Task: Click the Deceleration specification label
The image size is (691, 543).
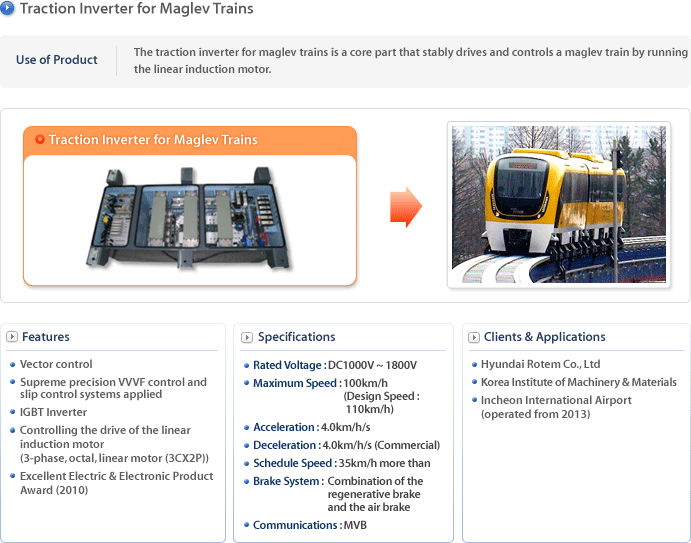Action: coord(287,445)
